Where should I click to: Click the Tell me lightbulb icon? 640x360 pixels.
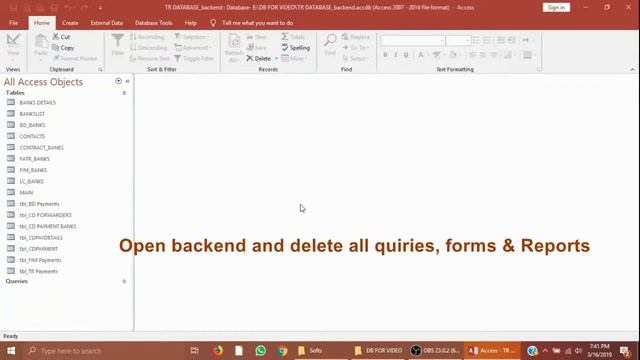(213, 23)
